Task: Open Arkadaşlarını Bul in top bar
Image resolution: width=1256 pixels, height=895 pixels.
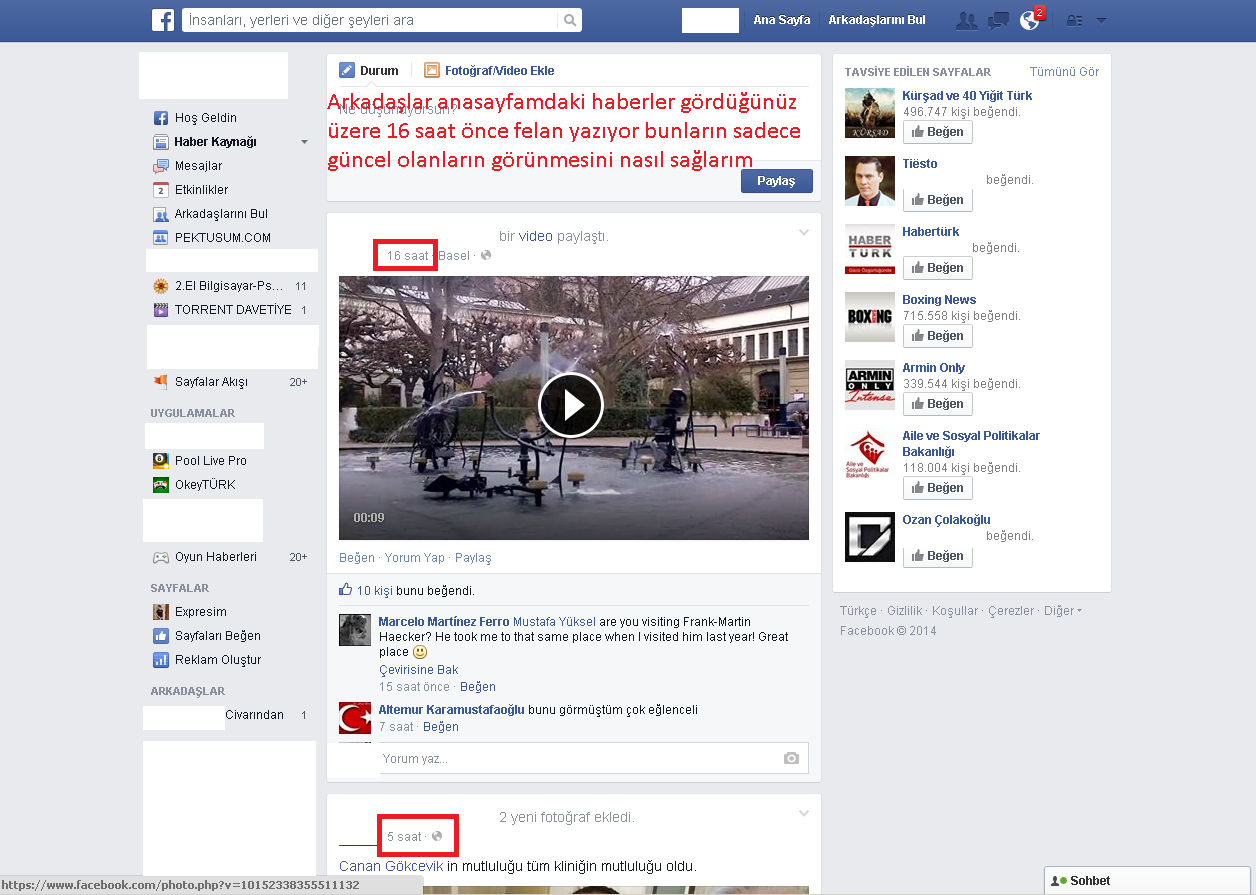Action: (877, 20)
